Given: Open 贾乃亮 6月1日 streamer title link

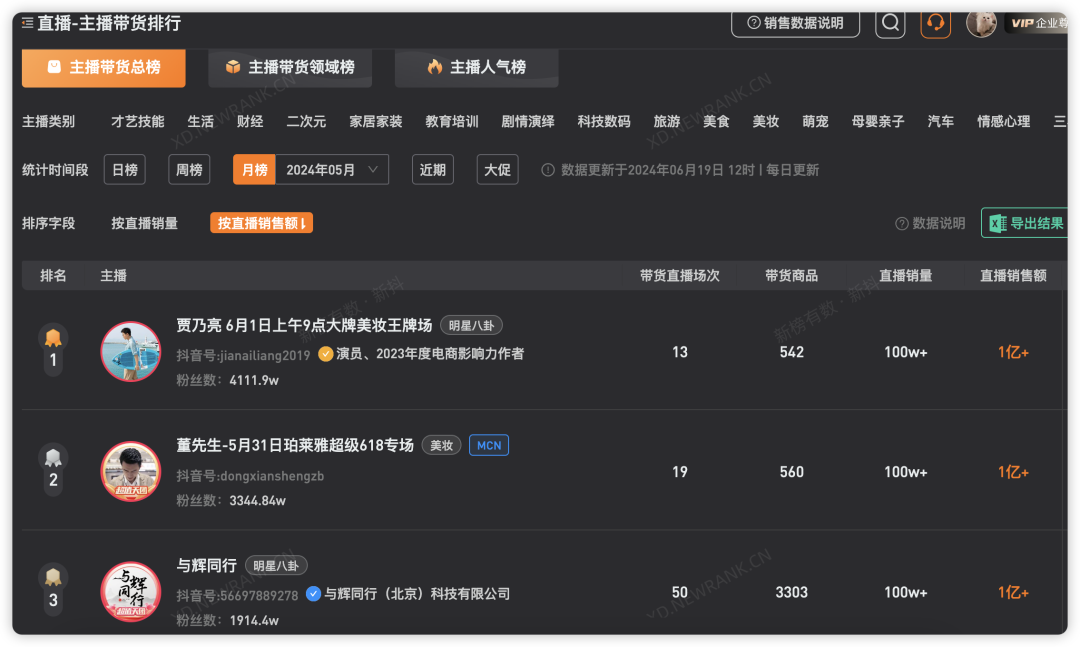Looking at the screenshot, I should point(304,325).
